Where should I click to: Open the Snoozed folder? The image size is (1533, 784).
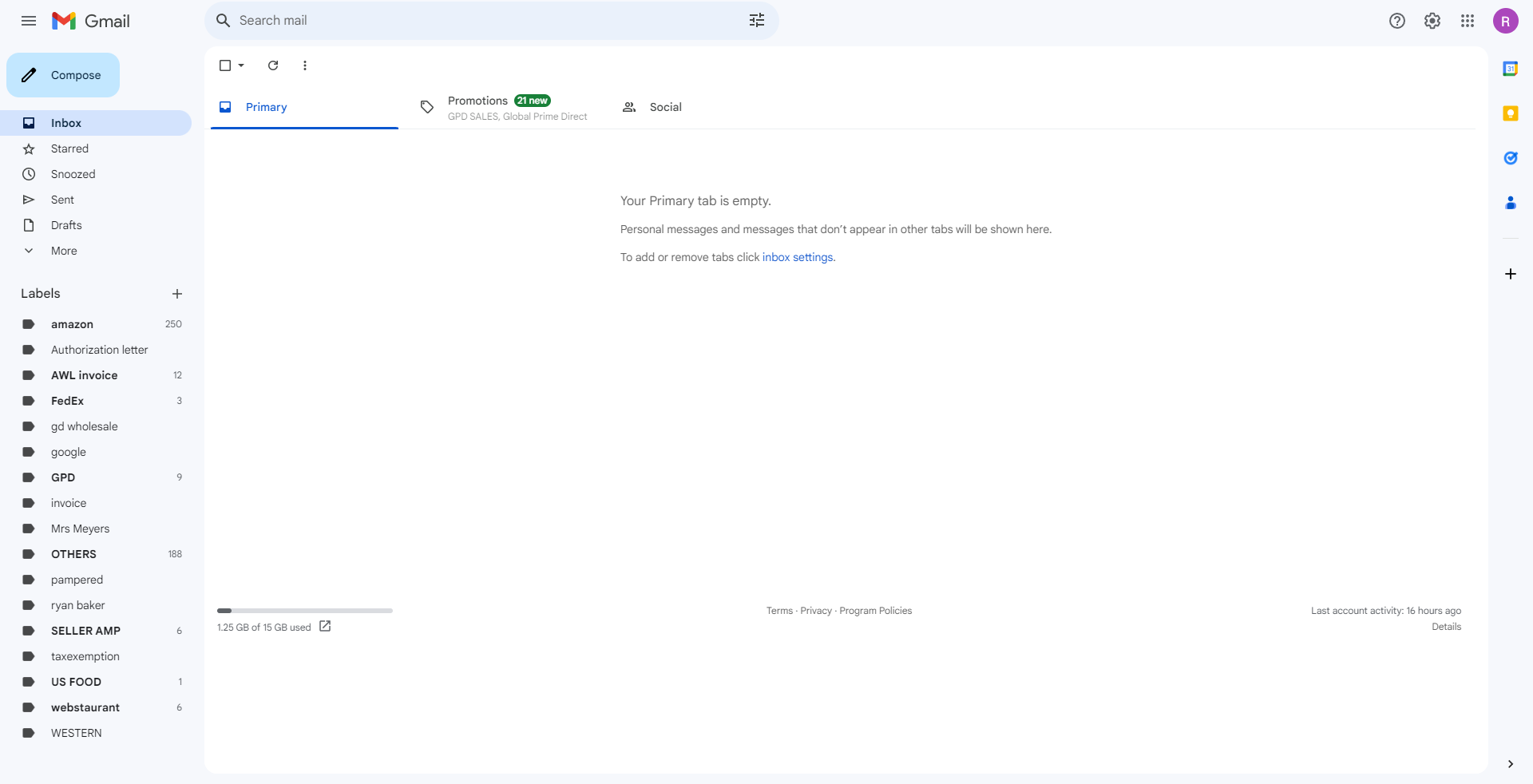(x=96, y=174)
